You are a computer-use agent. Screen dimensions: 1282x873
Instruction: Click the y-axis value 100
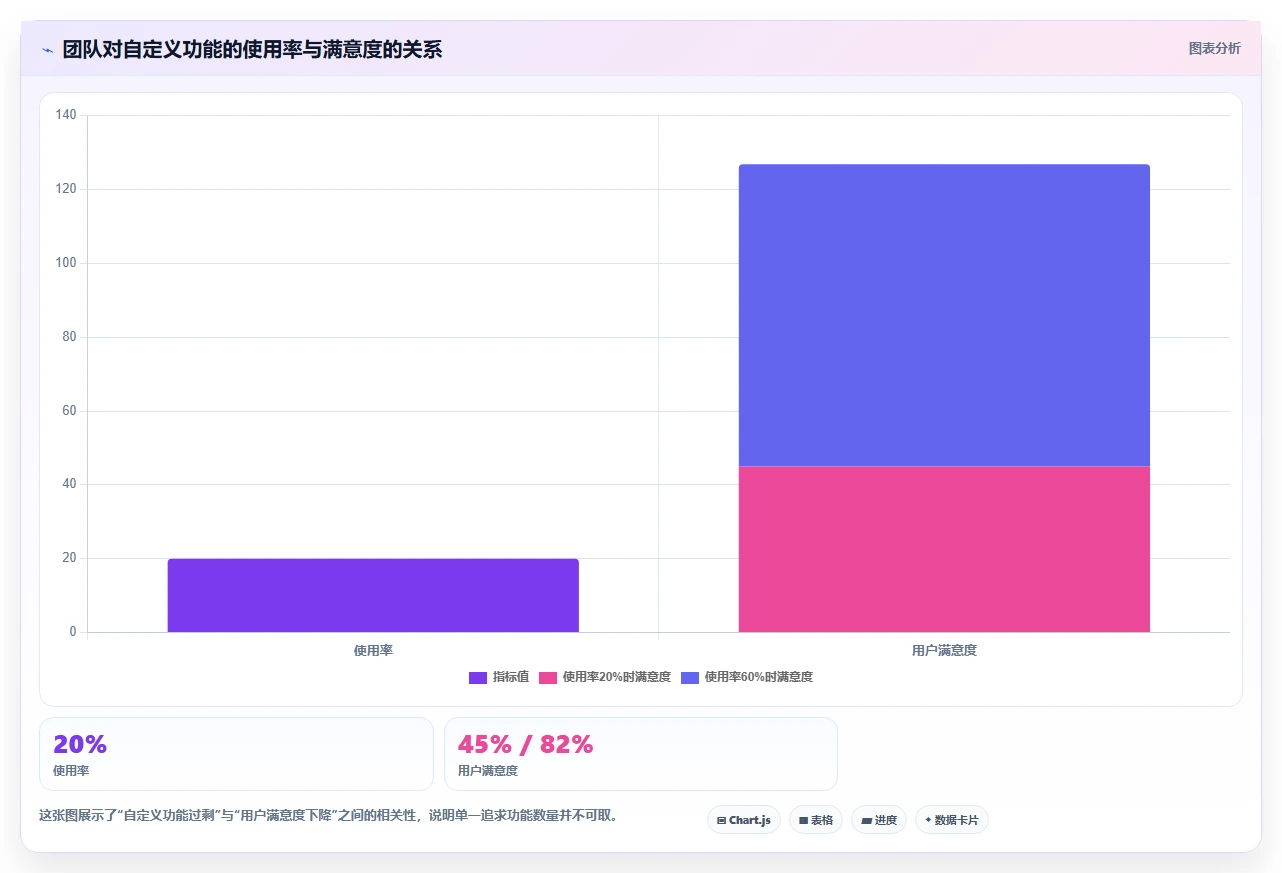(66, 263)
